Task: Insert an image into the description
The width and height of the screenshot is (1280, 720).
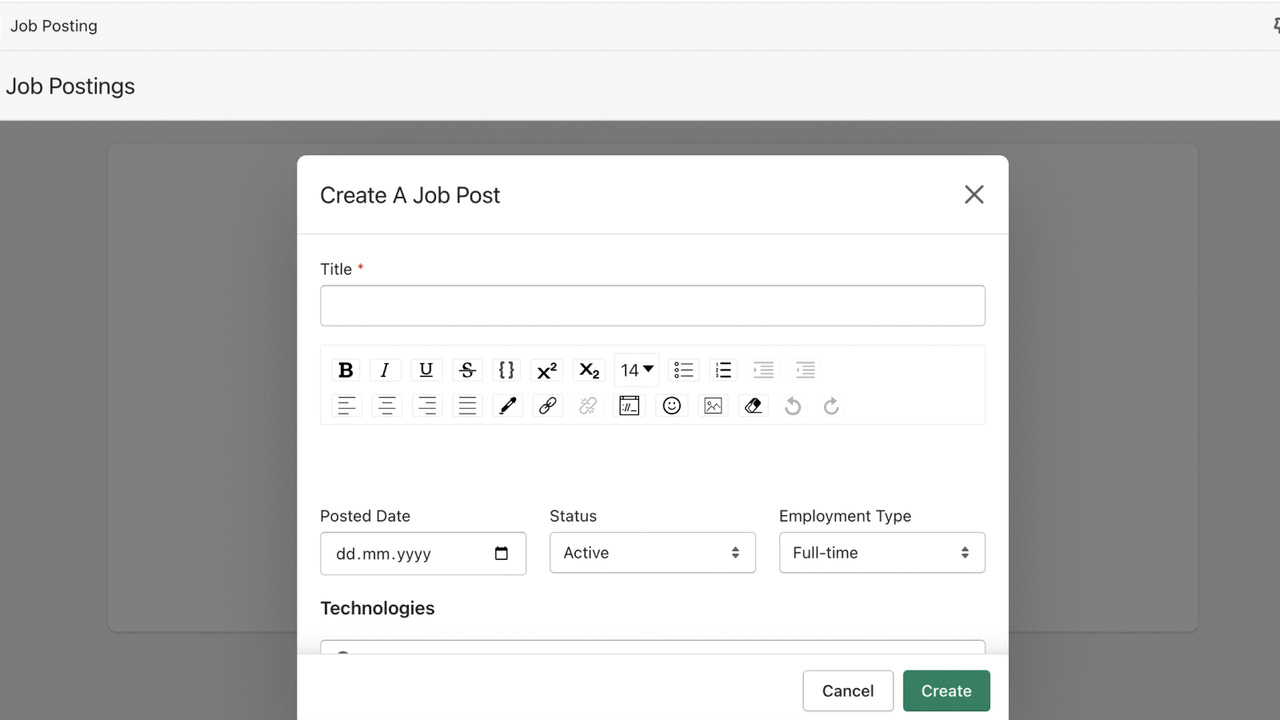Action: click(x=712, y=405)
